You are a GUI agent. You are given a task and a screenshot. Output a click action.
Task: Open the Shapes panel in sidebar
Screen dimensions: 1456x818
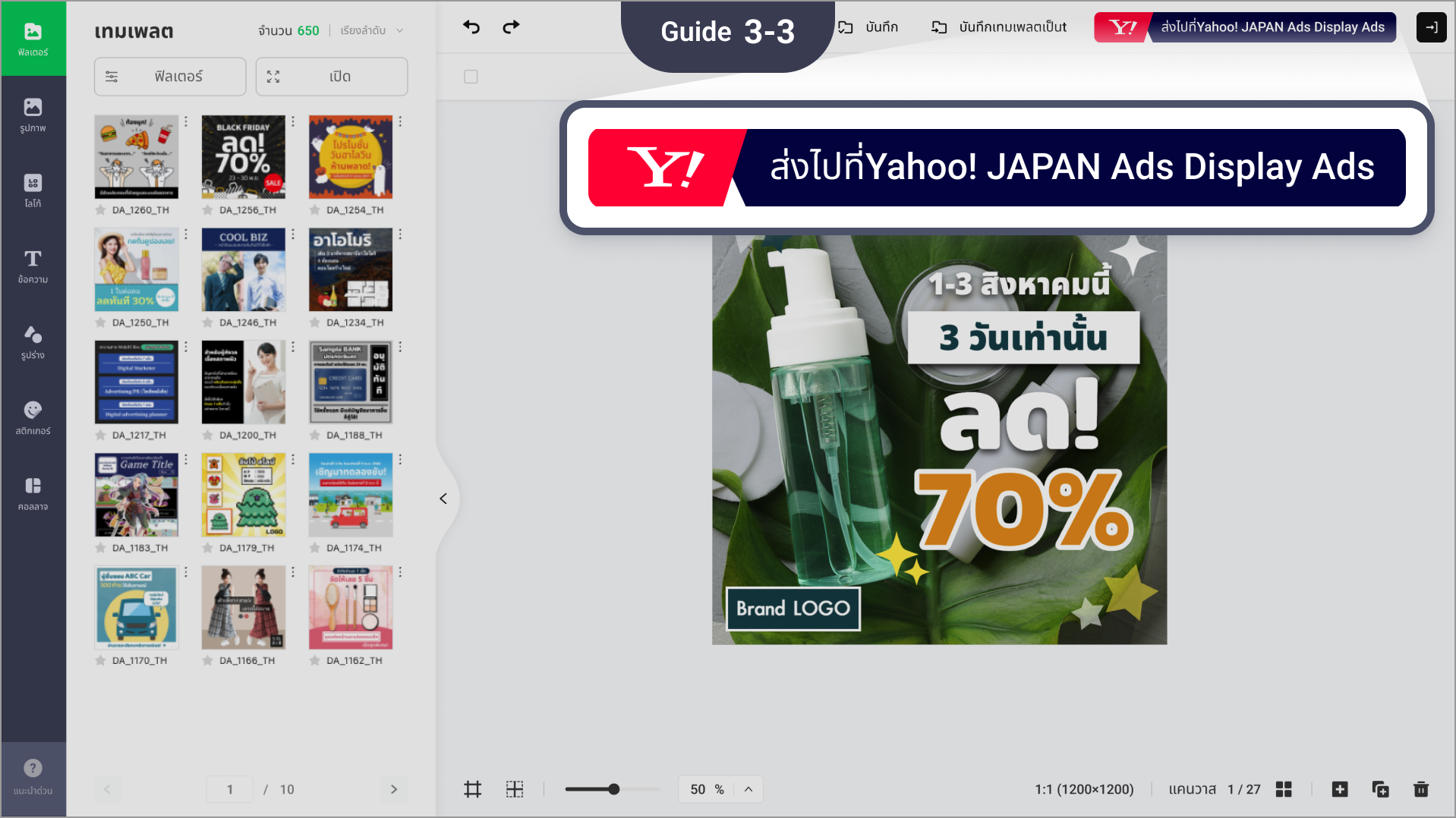(x=33, y=342)
